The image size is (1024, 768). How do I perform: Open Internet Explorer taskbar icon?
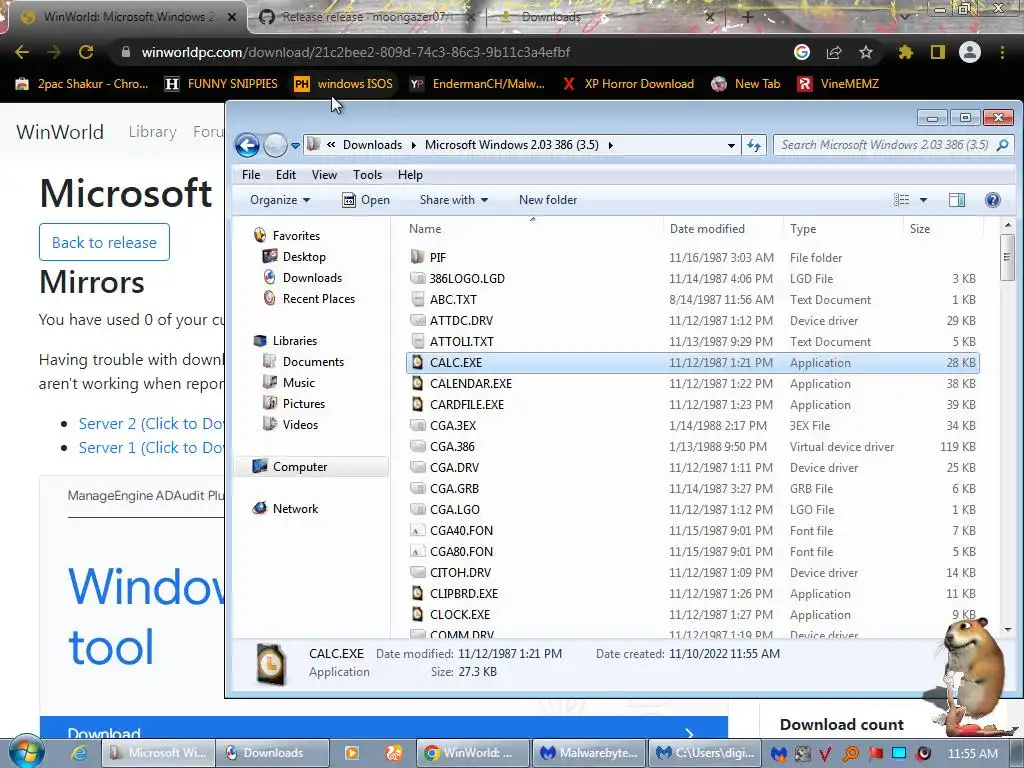point(80,753)
